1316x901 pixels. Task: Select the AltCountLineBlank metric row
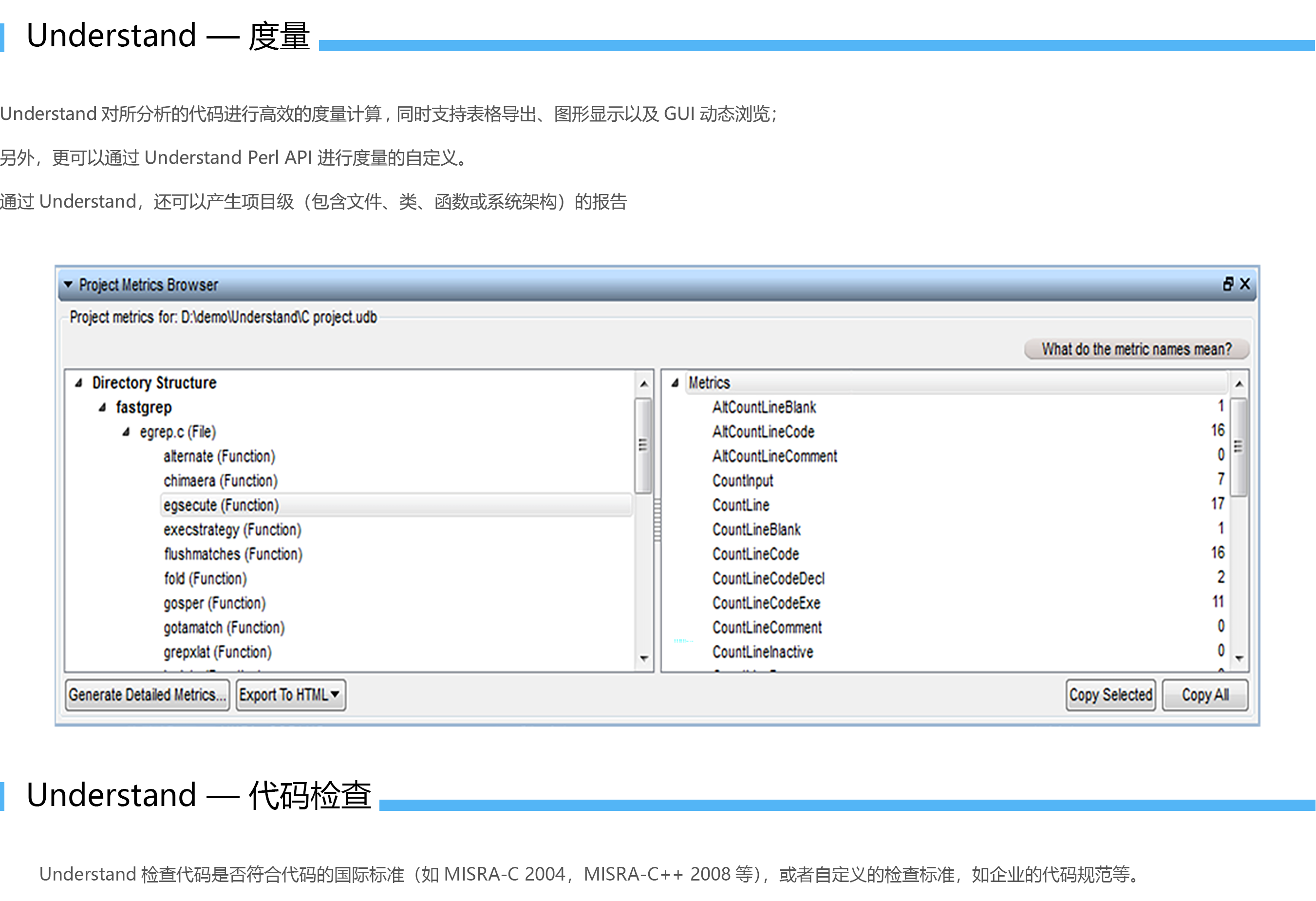(764, 407)
